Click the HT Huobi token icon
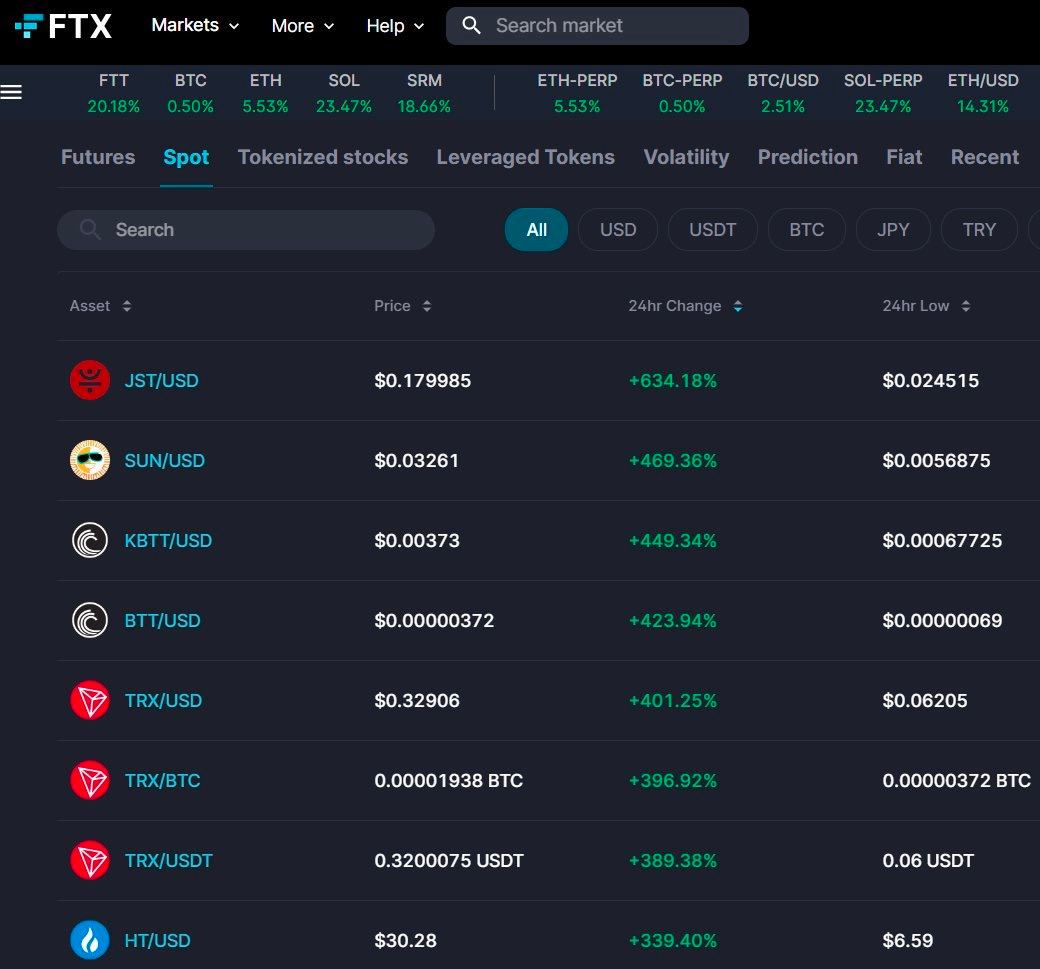Screen dimensions: 1040x969 click(x=90, y=940)
